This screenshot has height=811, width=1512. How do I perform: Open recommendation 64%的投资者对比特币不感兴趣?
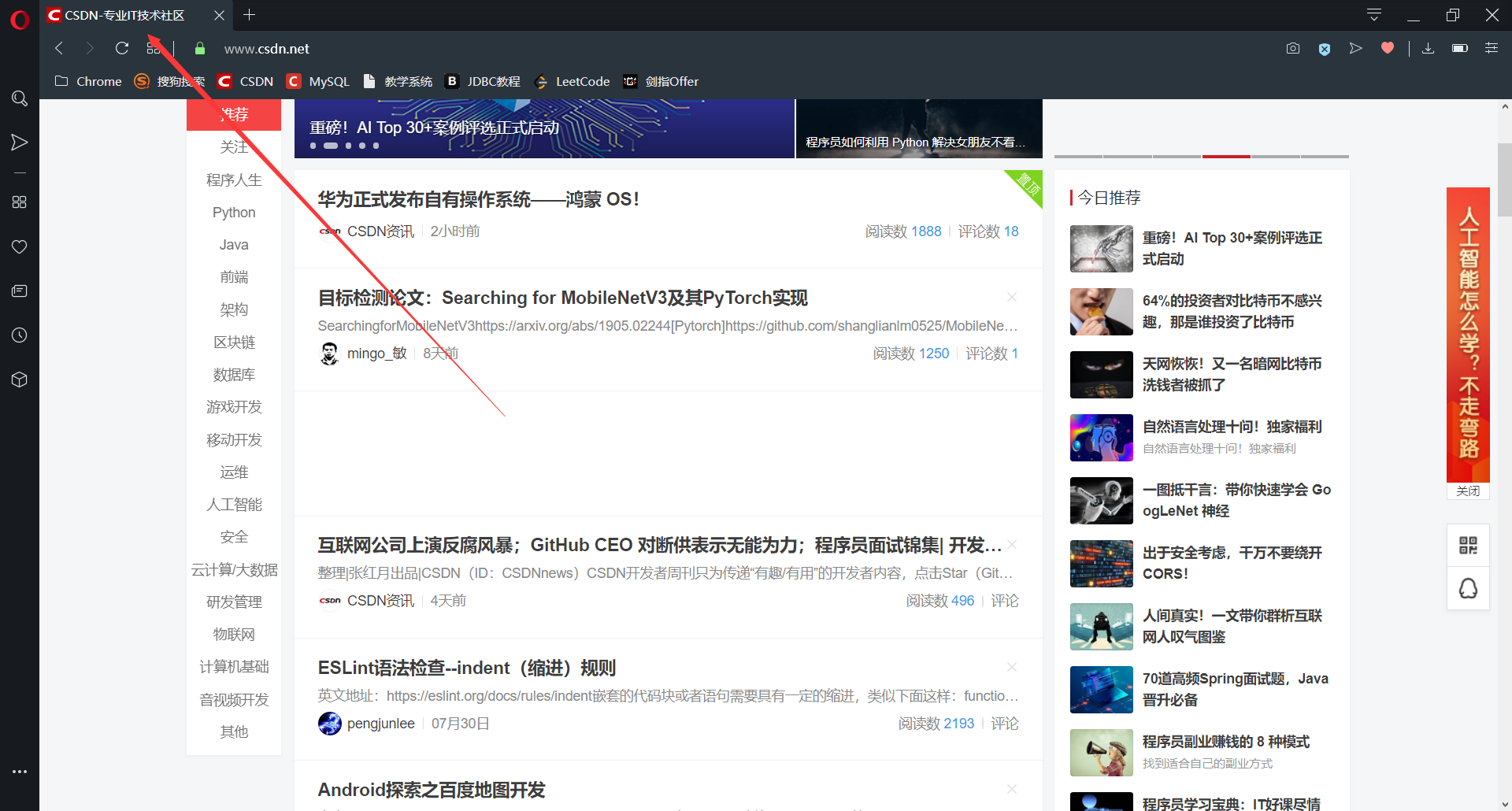[1232, 311]
